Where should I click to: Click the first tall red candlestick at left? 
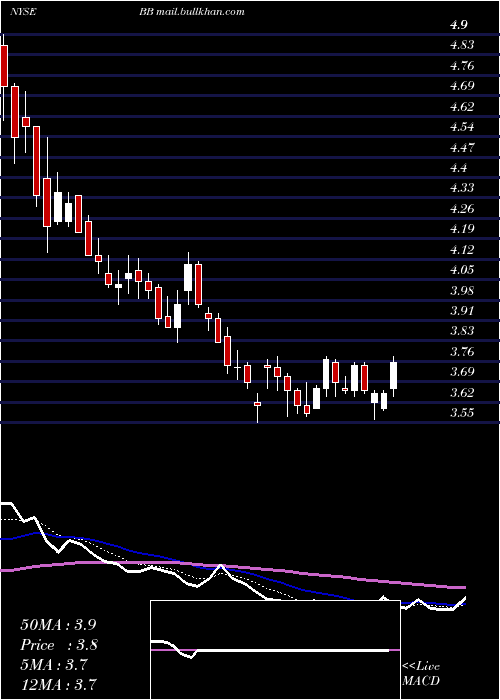coord(4,66)
